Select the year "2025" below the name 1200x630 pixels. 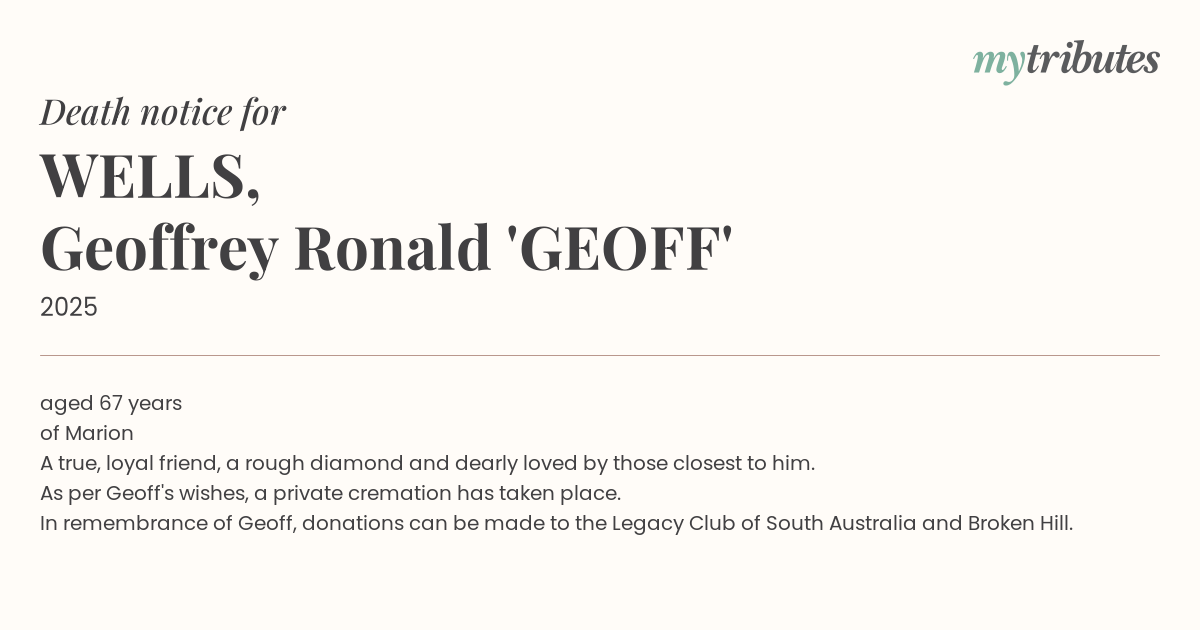pos(69,307)
